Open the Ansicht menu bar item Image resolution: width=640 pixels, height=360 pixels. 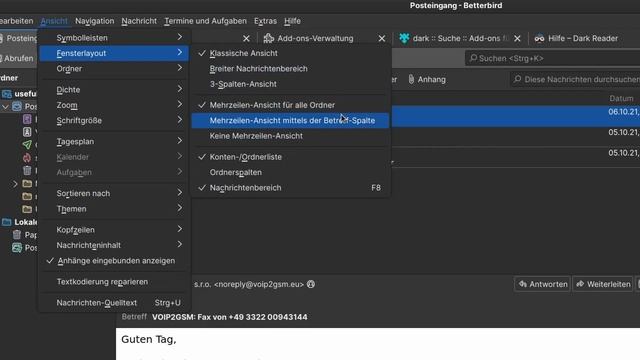[54, 21]
